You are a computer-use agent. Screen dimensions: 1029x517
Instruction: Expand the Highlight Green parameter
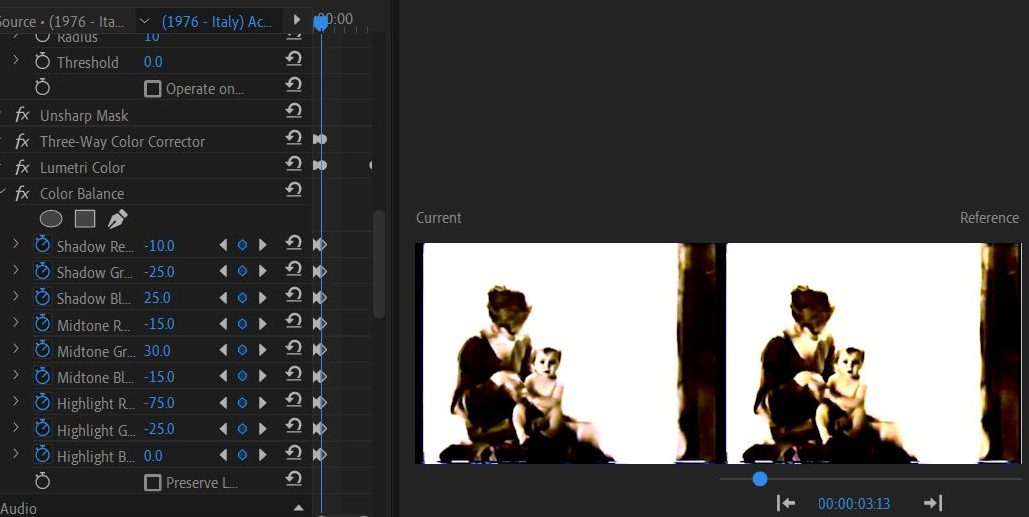(x=16, y=428)
